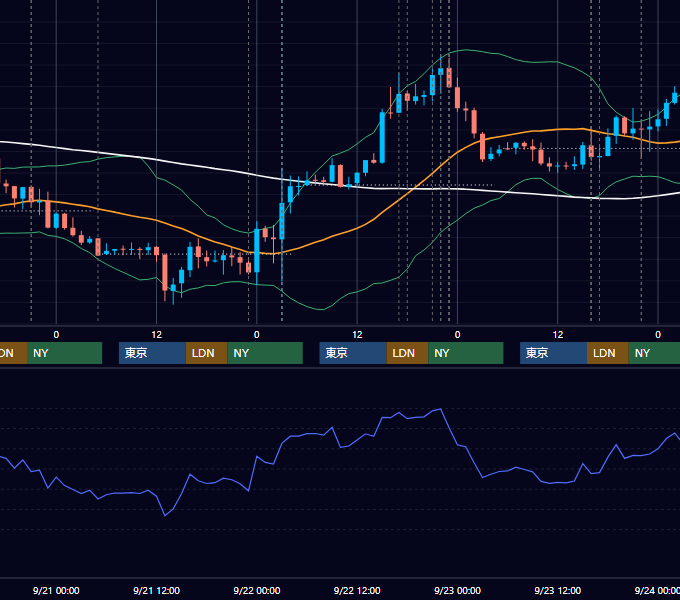The width and height of the screenshot is (680, 600).
Task: Select the LDN session block on 9/23
Action: (x=608, y=353)
